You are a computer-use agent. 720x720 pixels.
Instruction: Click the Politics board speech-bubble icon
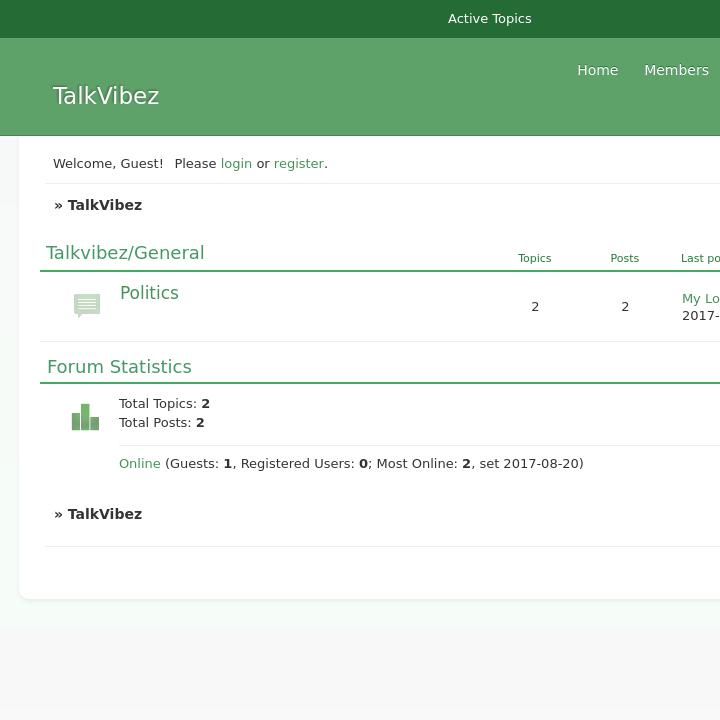click(x=87, y=305)
